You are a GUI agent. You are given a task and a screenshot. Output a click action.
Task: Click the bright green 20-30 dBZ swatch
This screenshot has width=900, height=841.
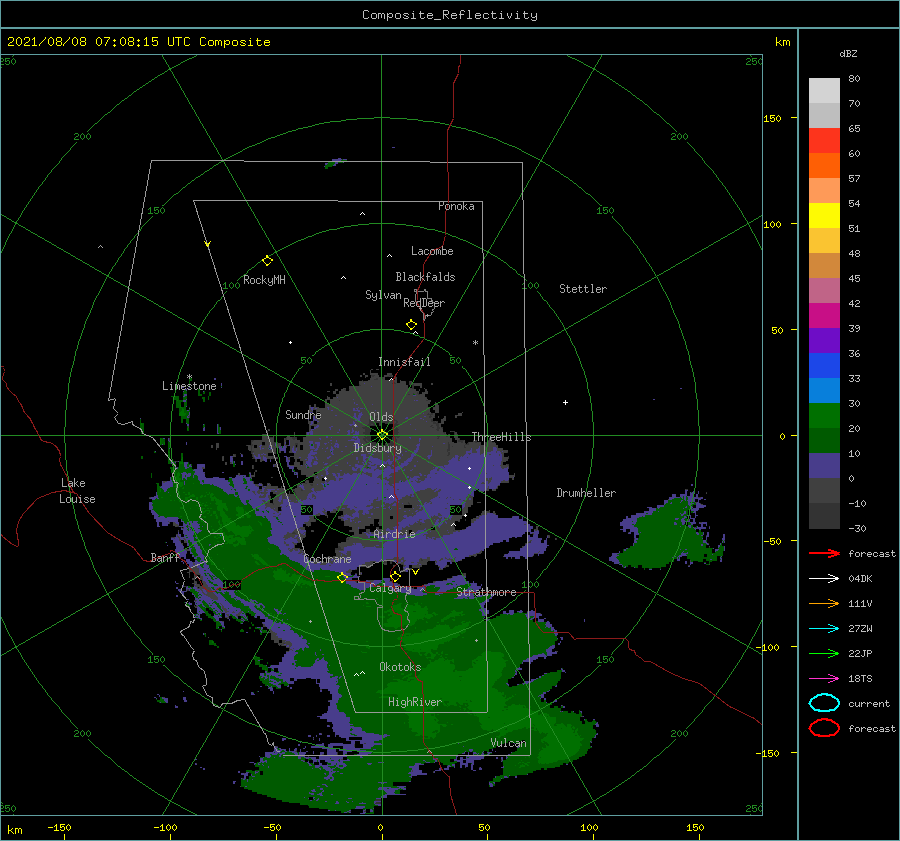(824, 416)
